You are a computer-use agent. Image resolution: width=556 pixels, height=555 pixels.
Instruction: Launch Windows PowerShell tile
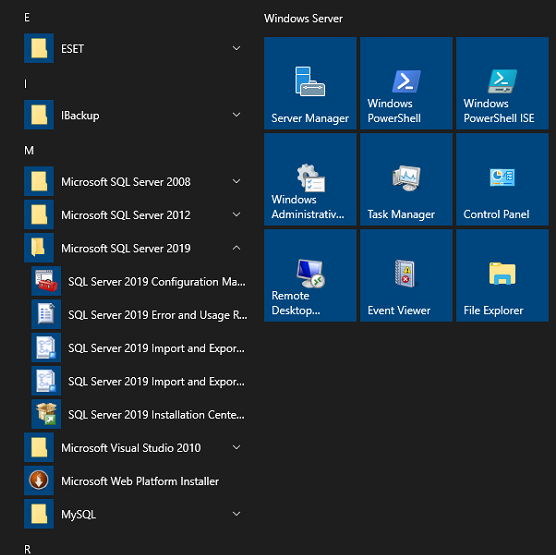406,83
